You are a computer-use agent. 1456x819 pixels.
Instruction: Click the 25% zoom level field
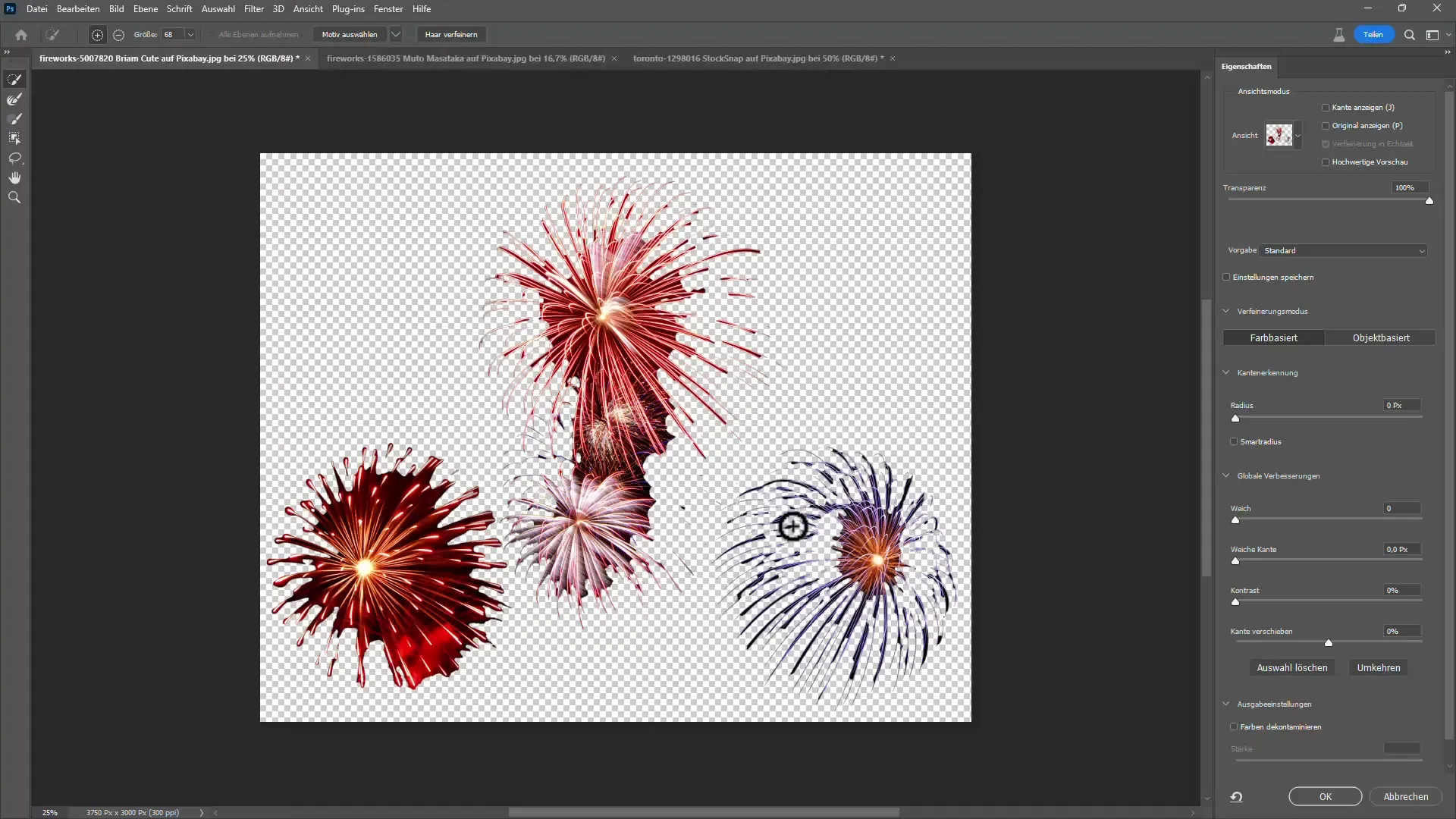(x=50, y=812)
